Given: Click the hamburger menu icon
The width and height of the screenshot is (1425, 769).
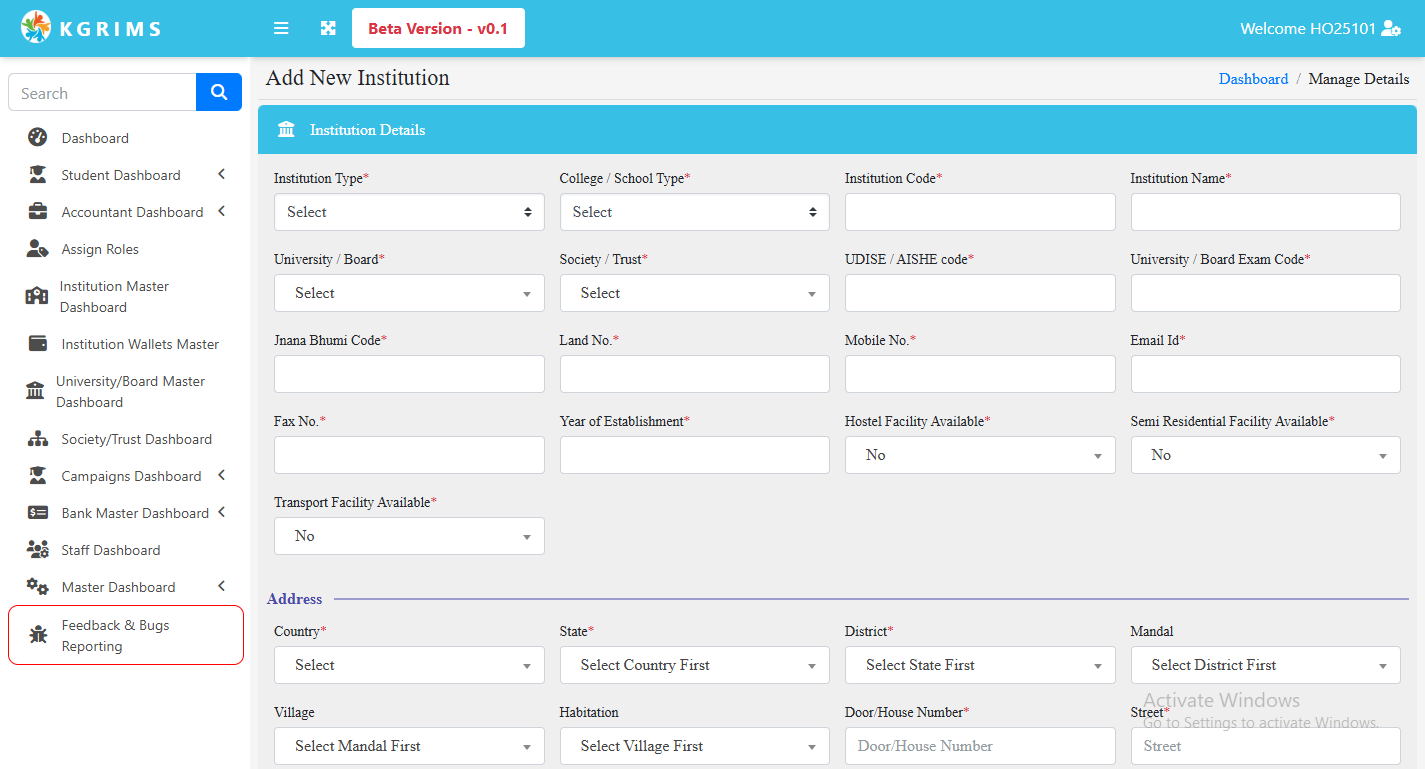Looking at the screenshot, I should 281,28.
